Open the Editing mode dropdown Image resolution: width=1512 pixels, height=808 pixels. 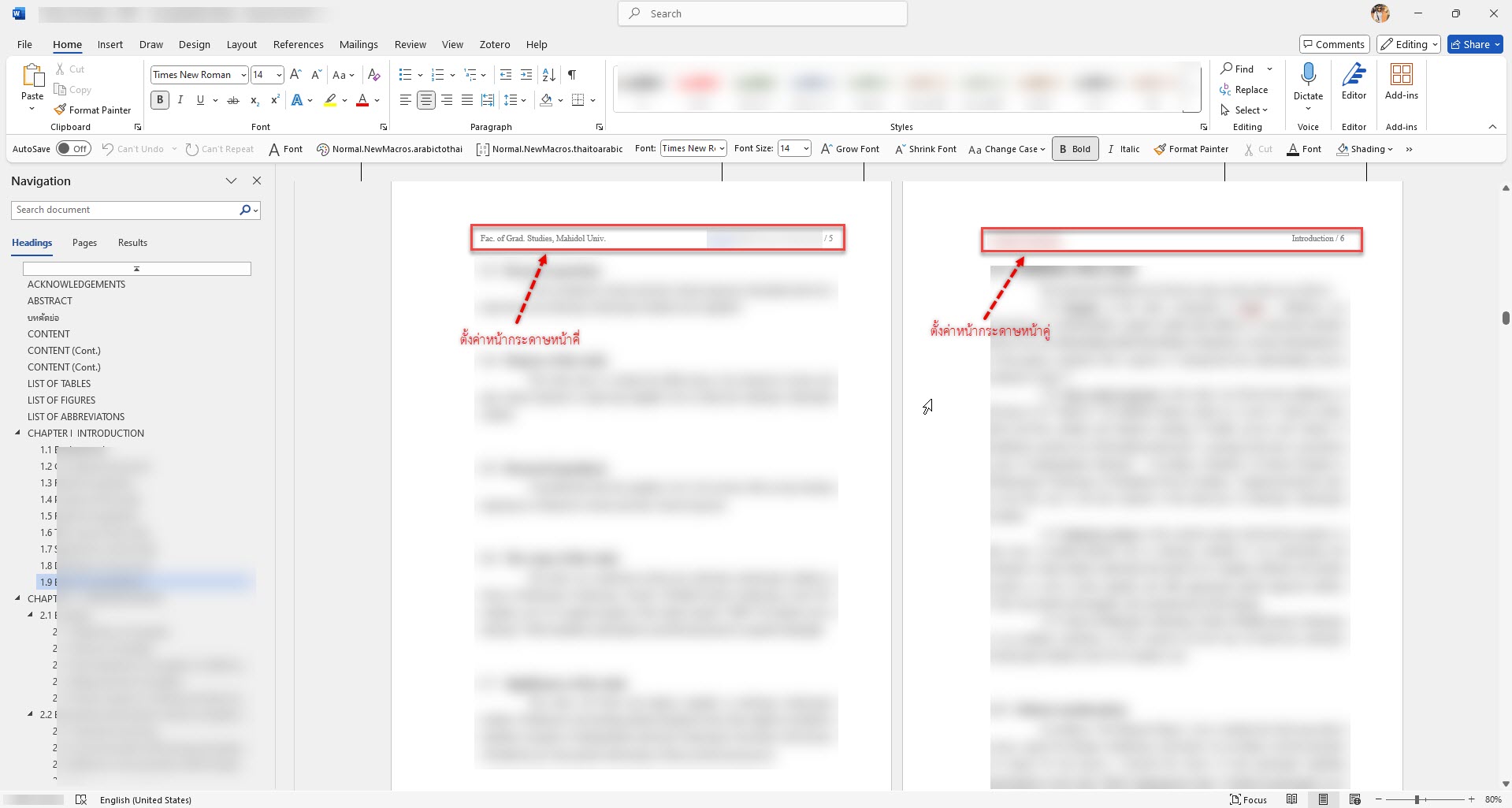tap(1410, 44)
